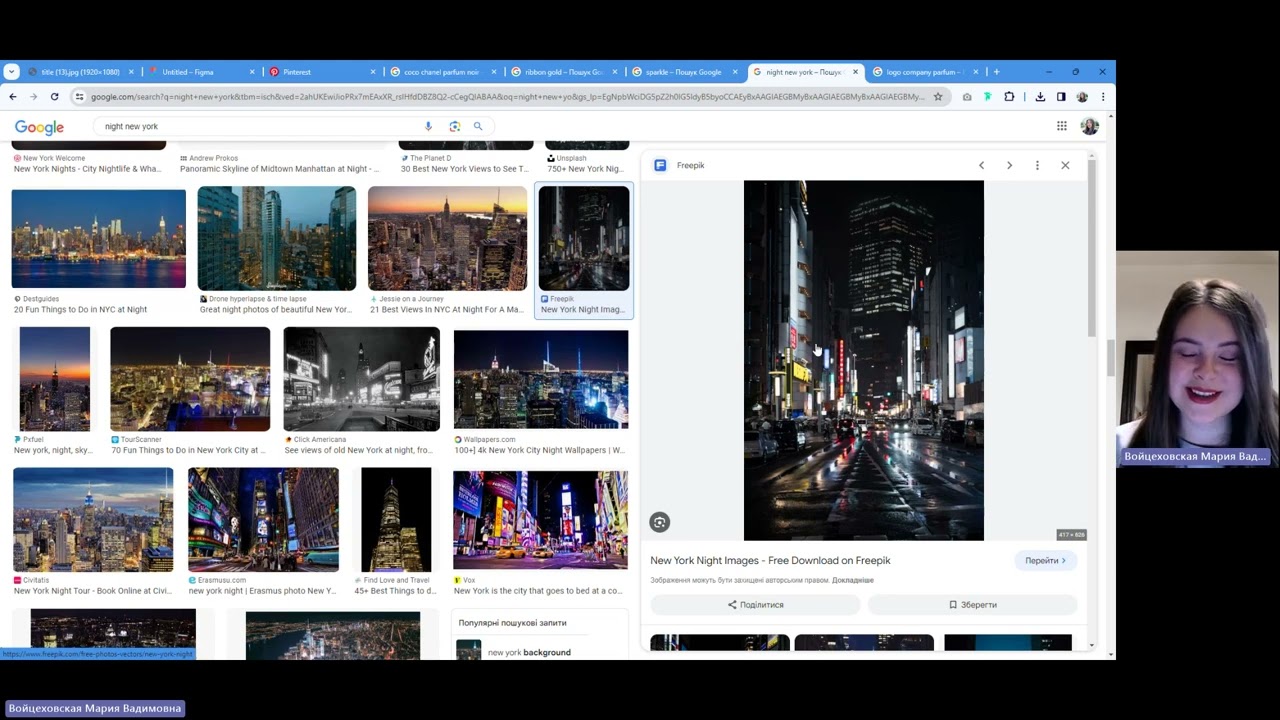Viewport: 1280px width, 720px height.
Task: Switch to the sparkle search tab
Action: pos(683,72)
